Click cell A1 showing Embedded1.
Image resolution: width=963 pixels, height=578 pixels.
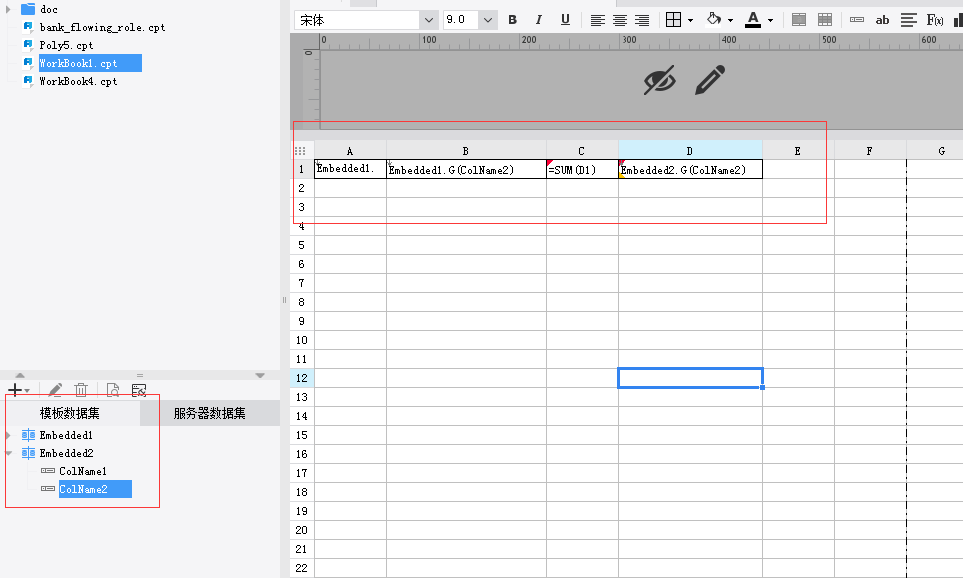pos(350,170)
